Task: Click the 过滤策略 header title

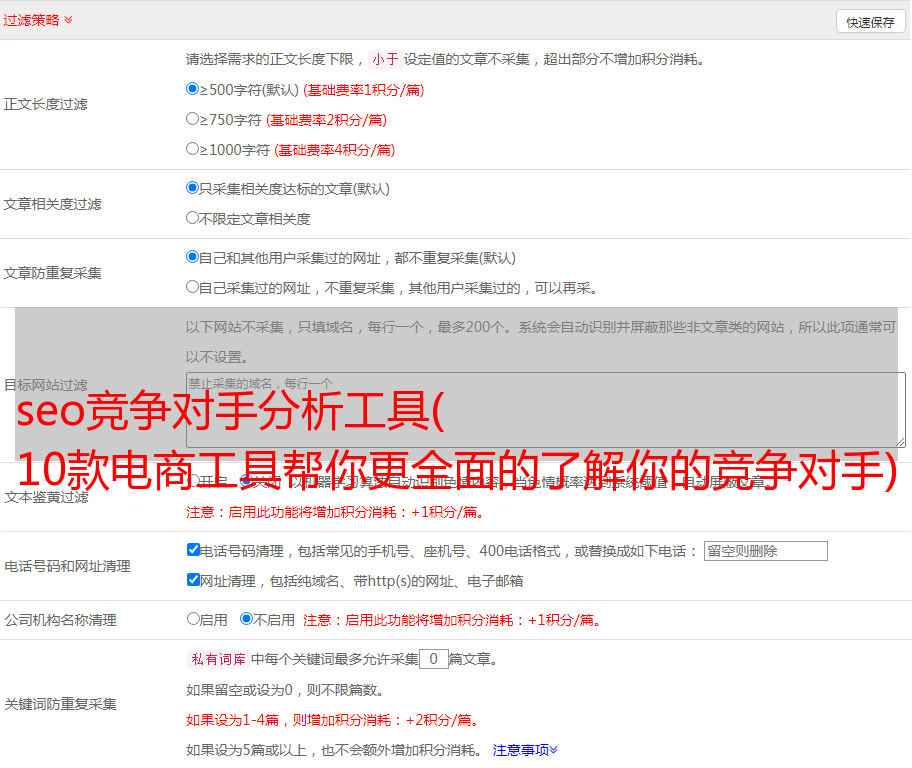Action: [x=31, y=20]
